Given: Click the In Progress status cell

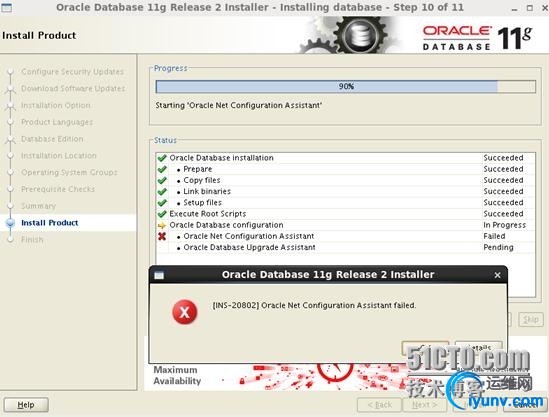Looking at the screenshot, I should point(505,225).
